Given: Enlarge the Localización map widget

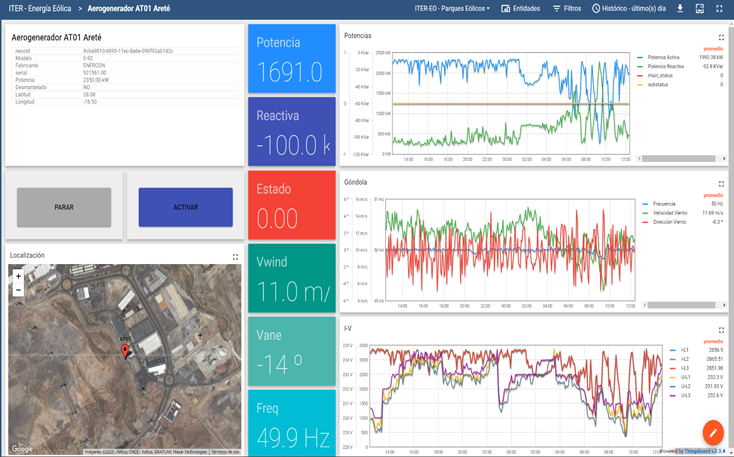Looking at the screenshot, I should pyautogui.click(x=235, y=257).
